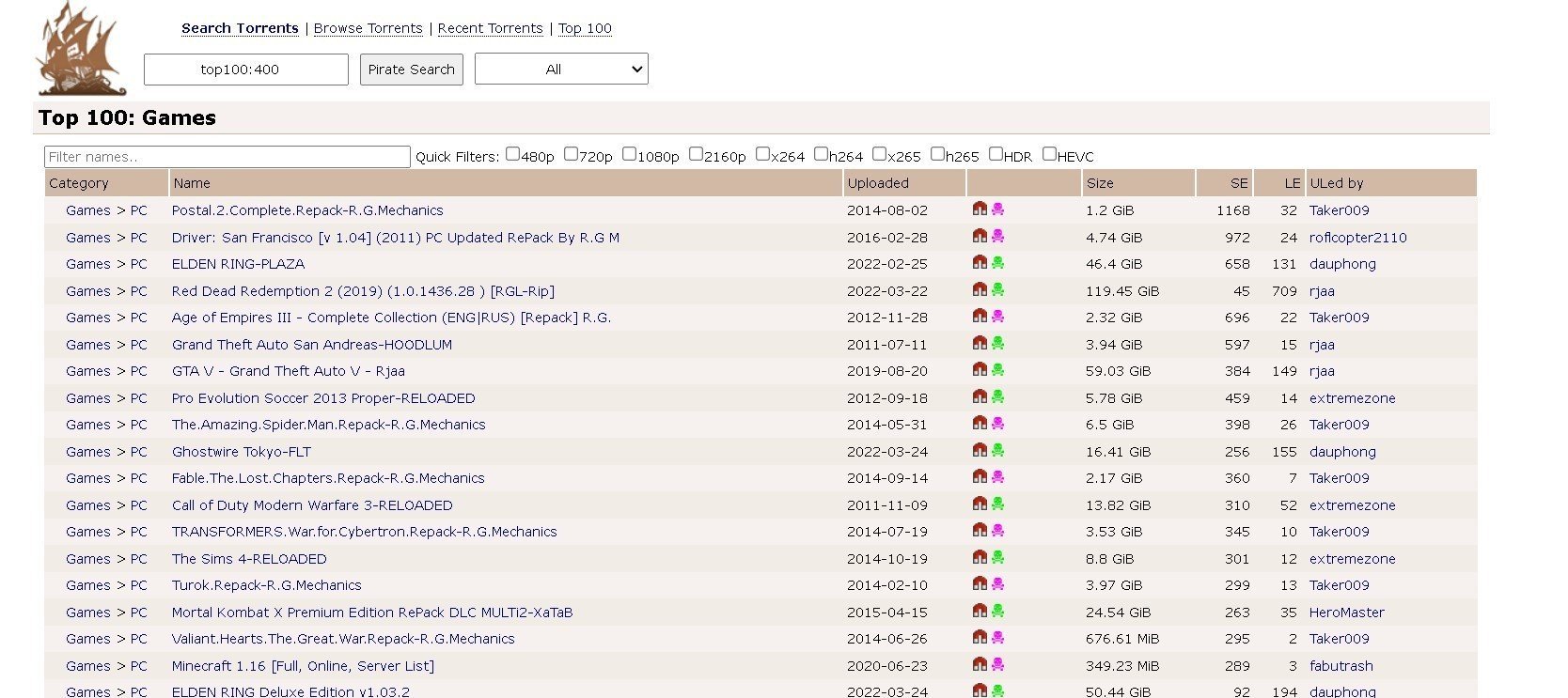Click the green skull icon on the GTA V - Rjaa row
The width and height of the screenshot is (1568, 698).
pos(997,369)
